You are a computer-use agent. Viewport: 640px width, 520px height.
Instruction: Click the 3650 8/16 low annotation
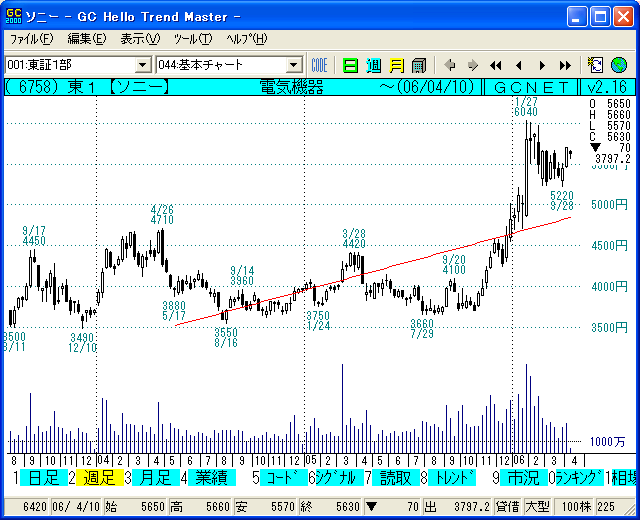tap(226, 338)
